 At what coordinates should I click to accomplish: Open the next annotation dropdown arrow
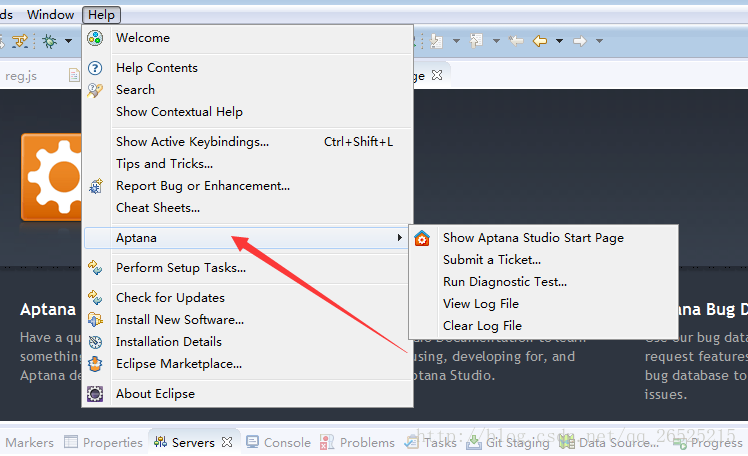pos(456,41)
